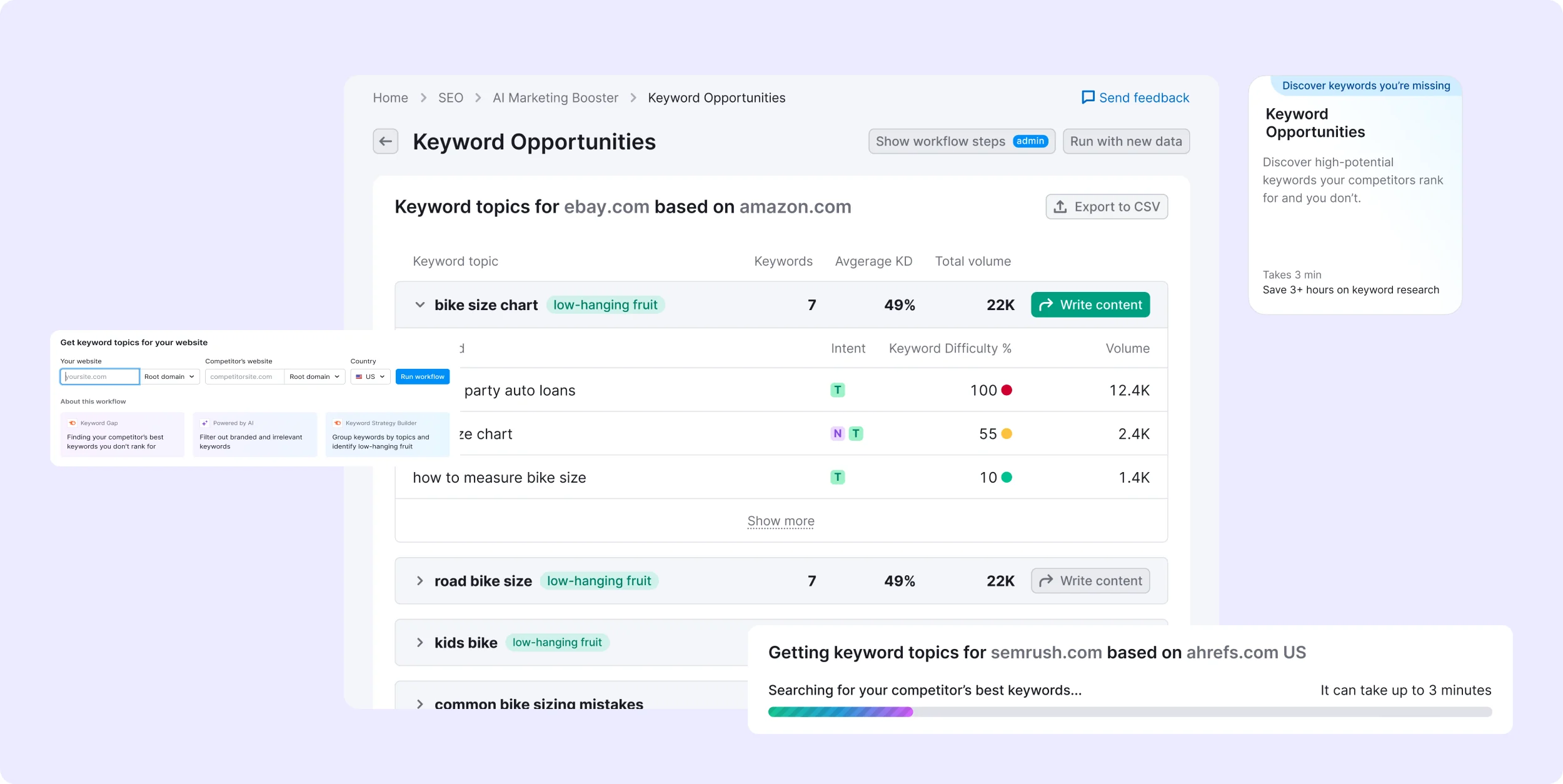Click the yellow difficulty dot next to 55

tap(1007, 433)
